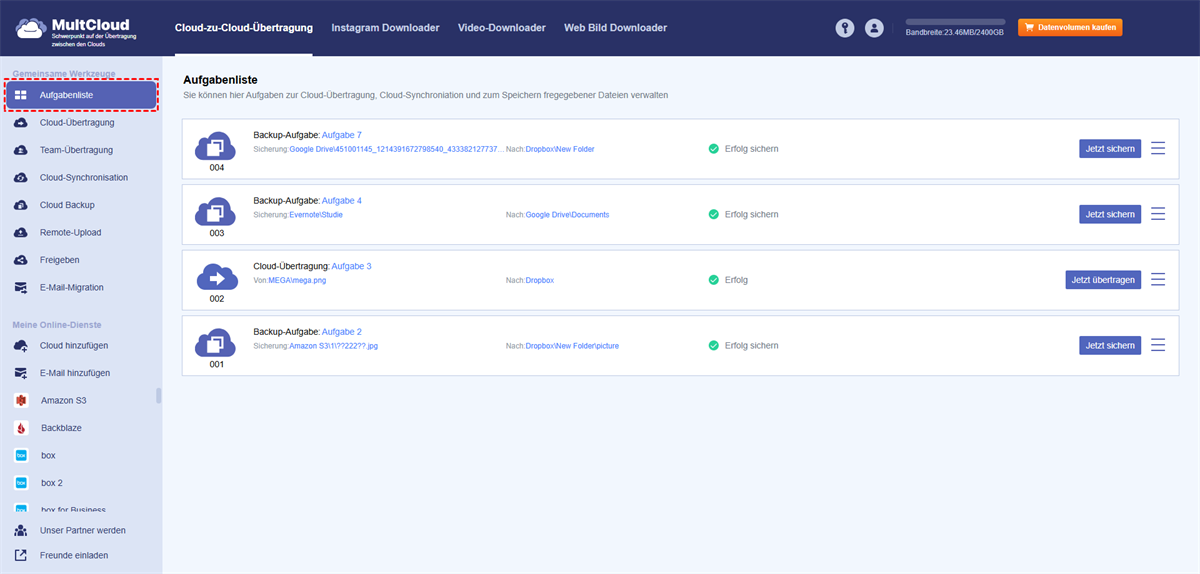Viewport: 1200px width, 574px height.
Task: Switch to Cloud-zu-Cloud-Übertragung tab
Action: [243, 28]
